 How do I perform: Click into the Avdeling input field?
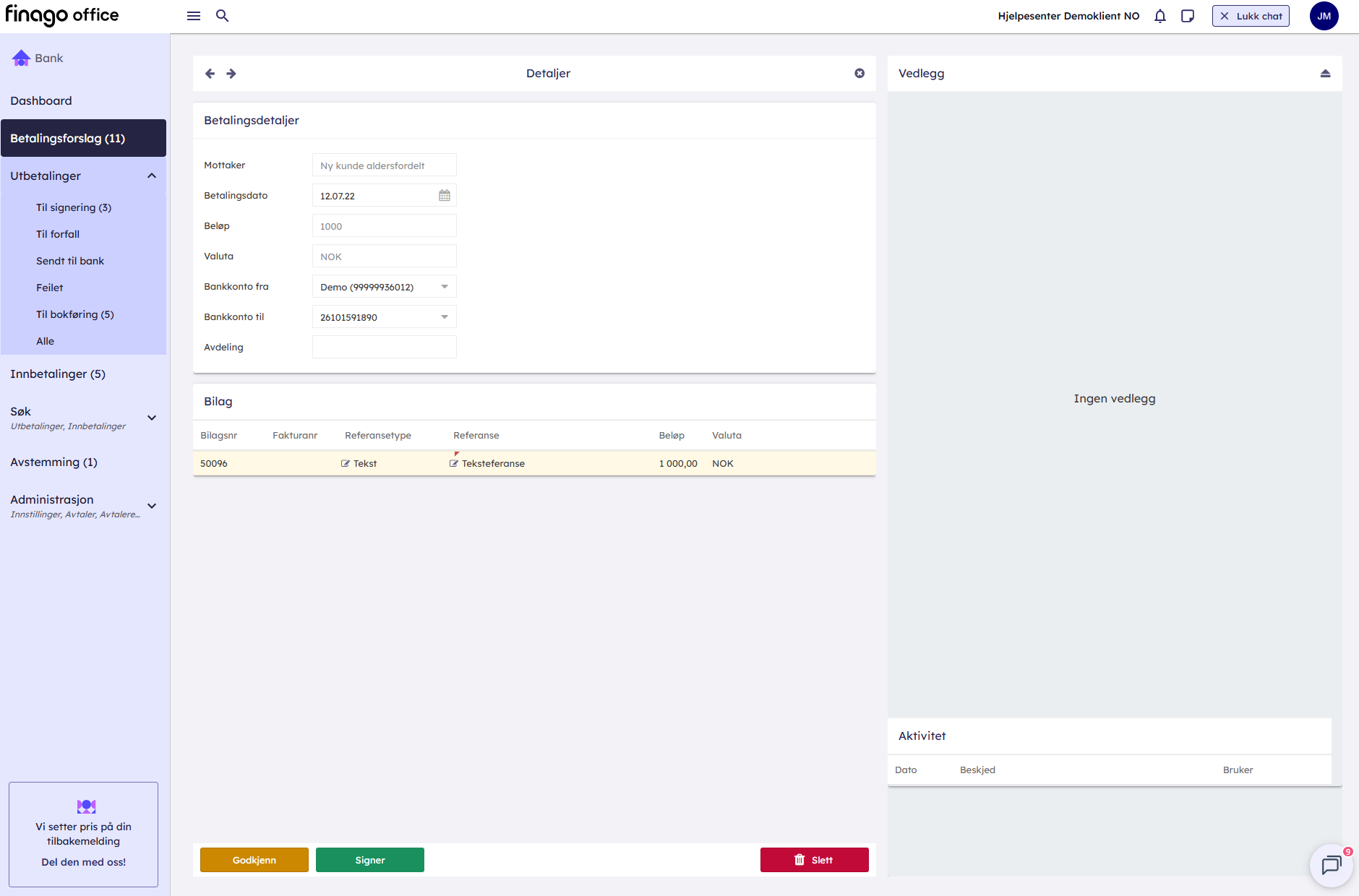tap(384, 348)
